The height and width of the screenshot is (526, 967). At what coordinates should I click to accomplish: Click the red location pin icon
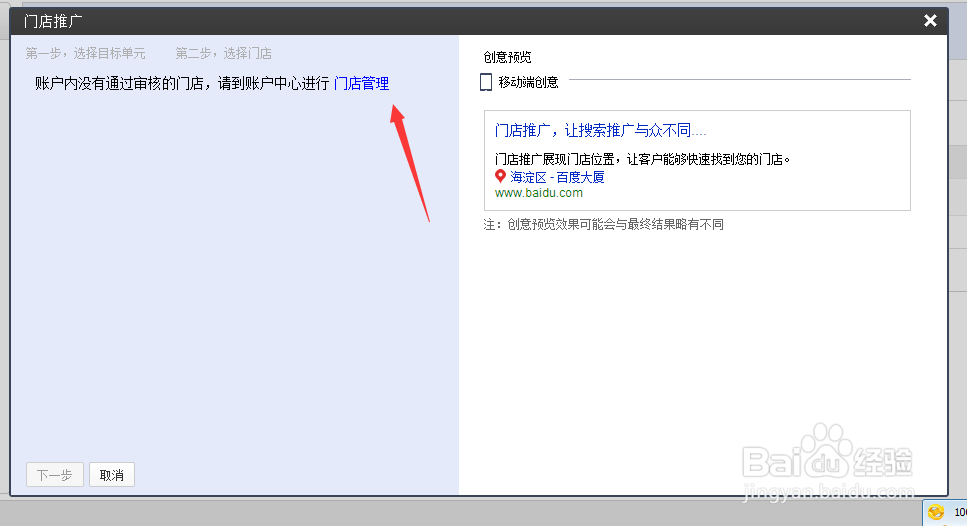(500, 176)
